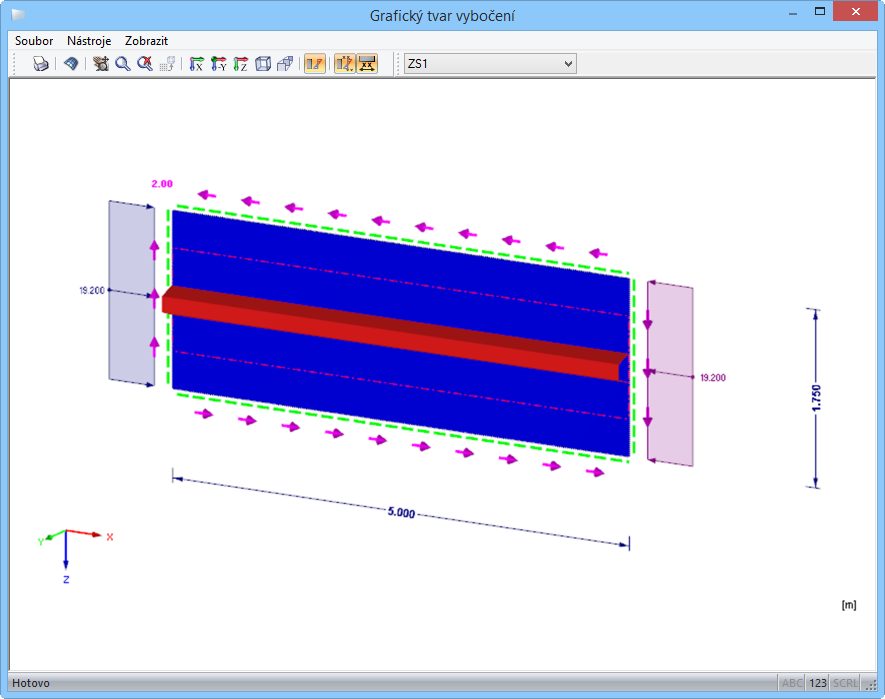Activate the zoom magnifier tool
The width and height of the screenshot is (885, 699).
coord(122,63)
